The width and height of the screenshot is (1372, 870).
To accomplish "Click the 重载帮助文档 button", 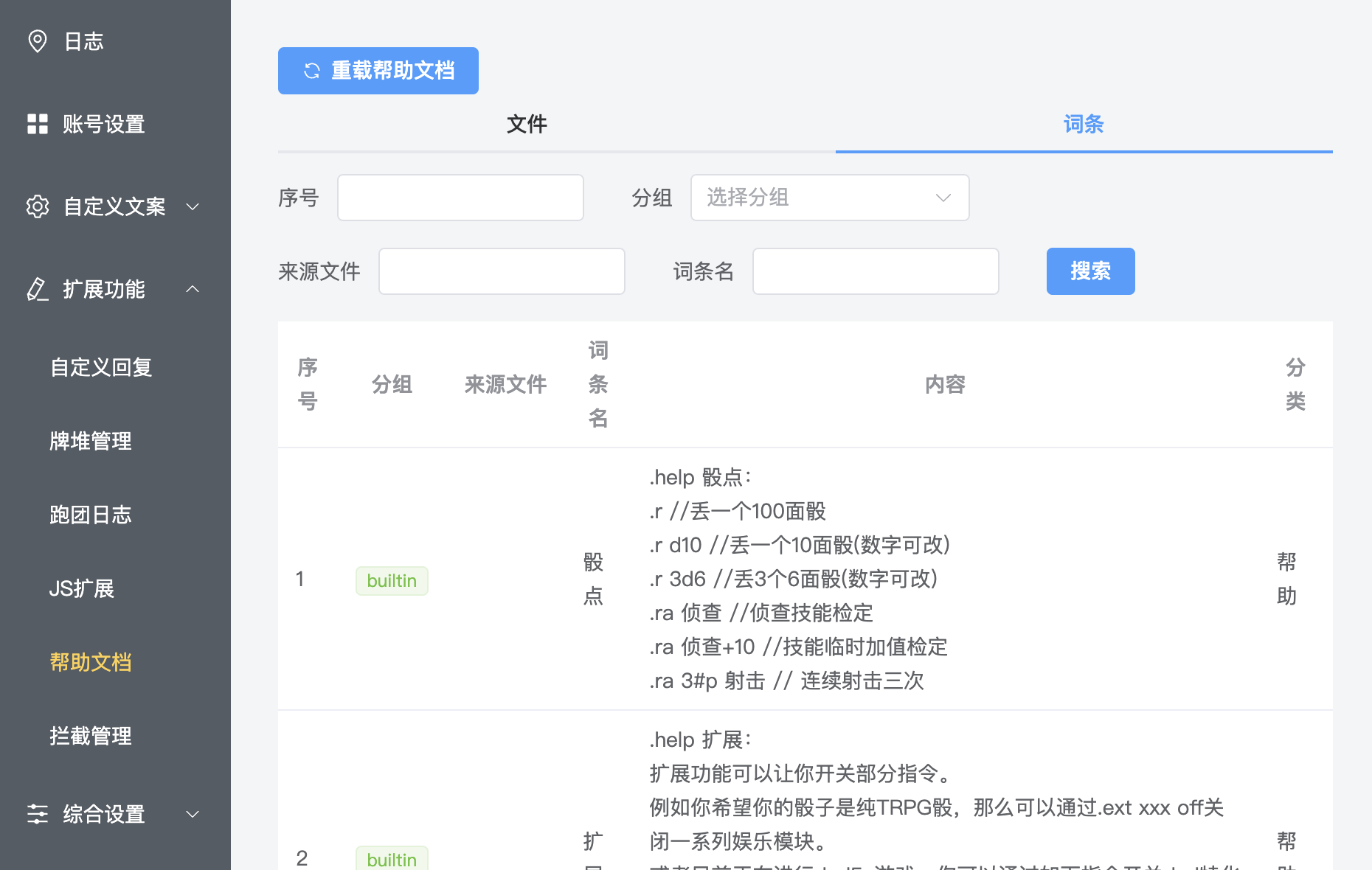I will pos(378,71).
